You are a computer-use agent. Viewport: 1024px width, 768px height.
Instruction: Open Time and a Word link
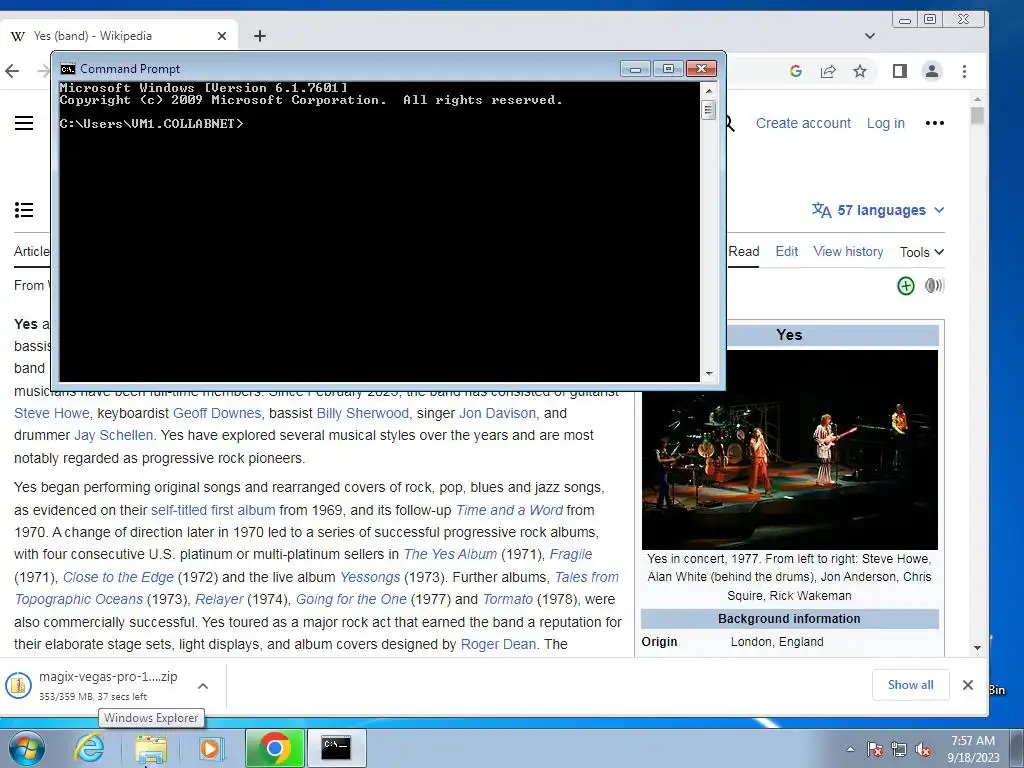[509, 510]
